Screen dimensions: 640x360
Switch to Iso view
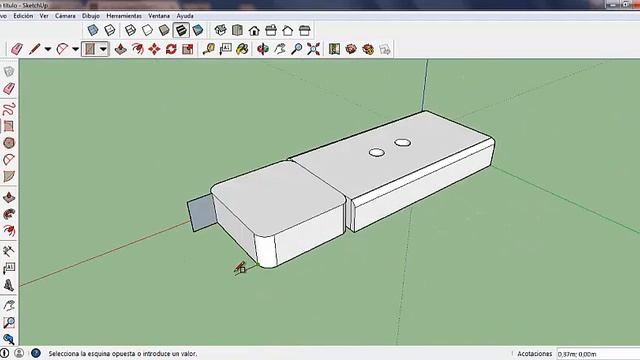220,30
